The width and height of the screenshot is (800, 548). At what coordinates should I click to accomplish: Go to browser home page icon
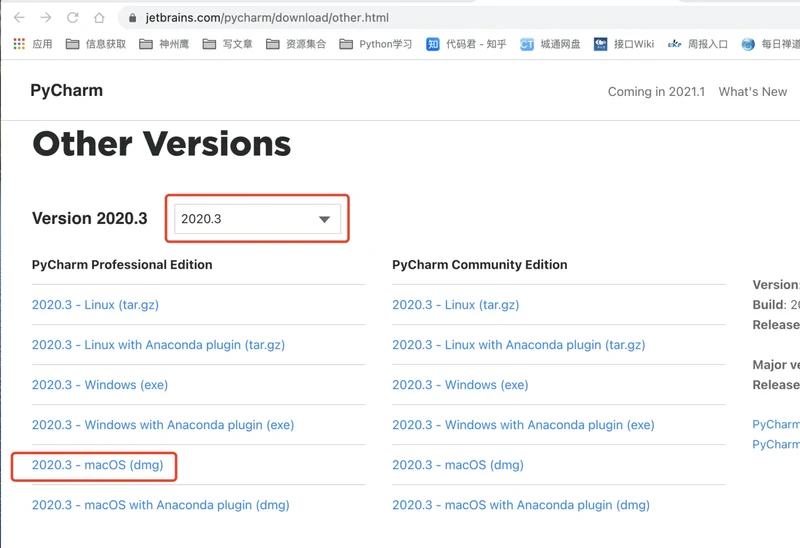click(99, 18)
